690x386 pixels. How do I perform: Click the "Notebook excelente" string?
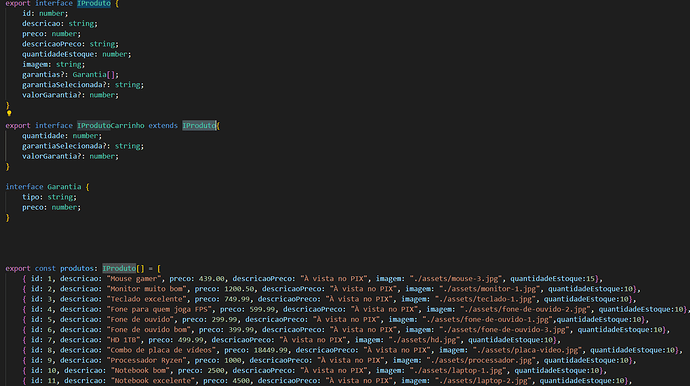click(153, 381)
